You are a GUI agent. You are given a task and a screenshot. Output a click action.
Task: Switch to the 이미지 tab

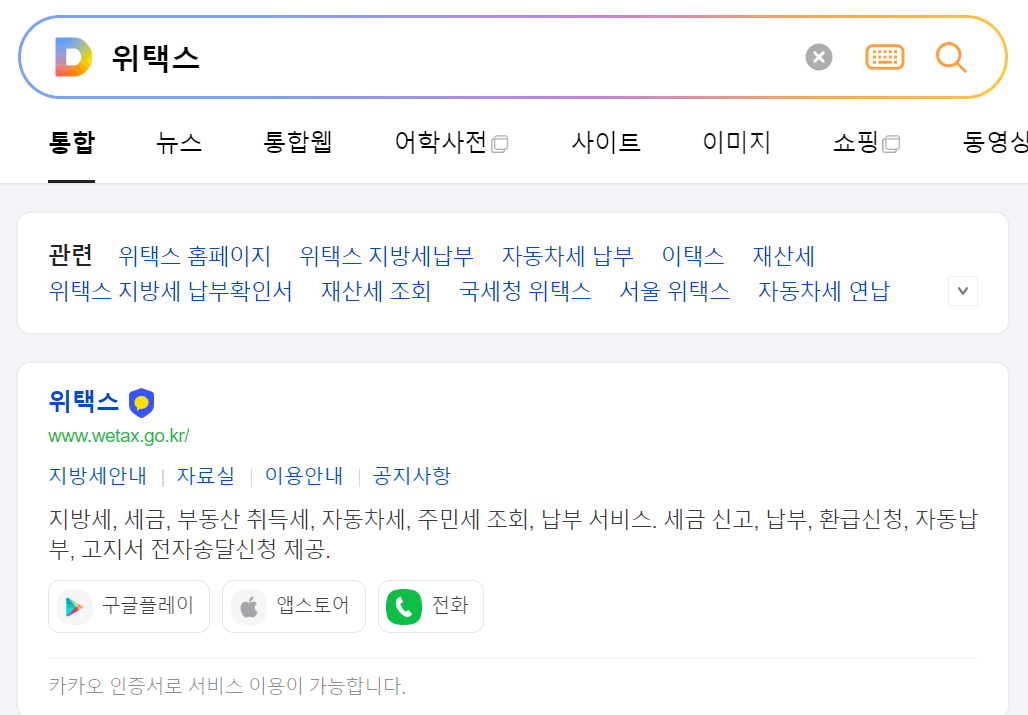[x=737, y=143]
